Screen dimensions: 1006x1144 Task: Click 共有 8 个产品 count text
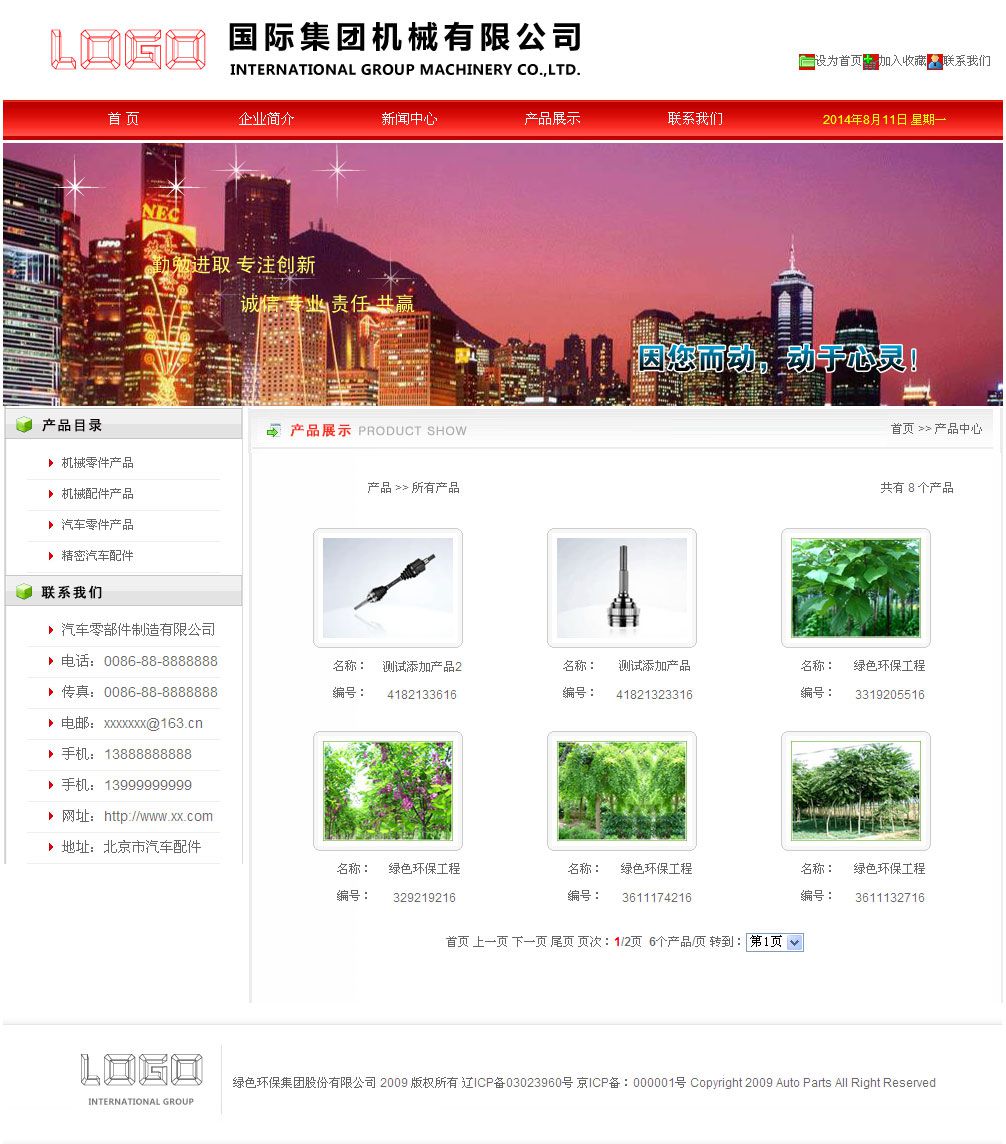(916, 487)
